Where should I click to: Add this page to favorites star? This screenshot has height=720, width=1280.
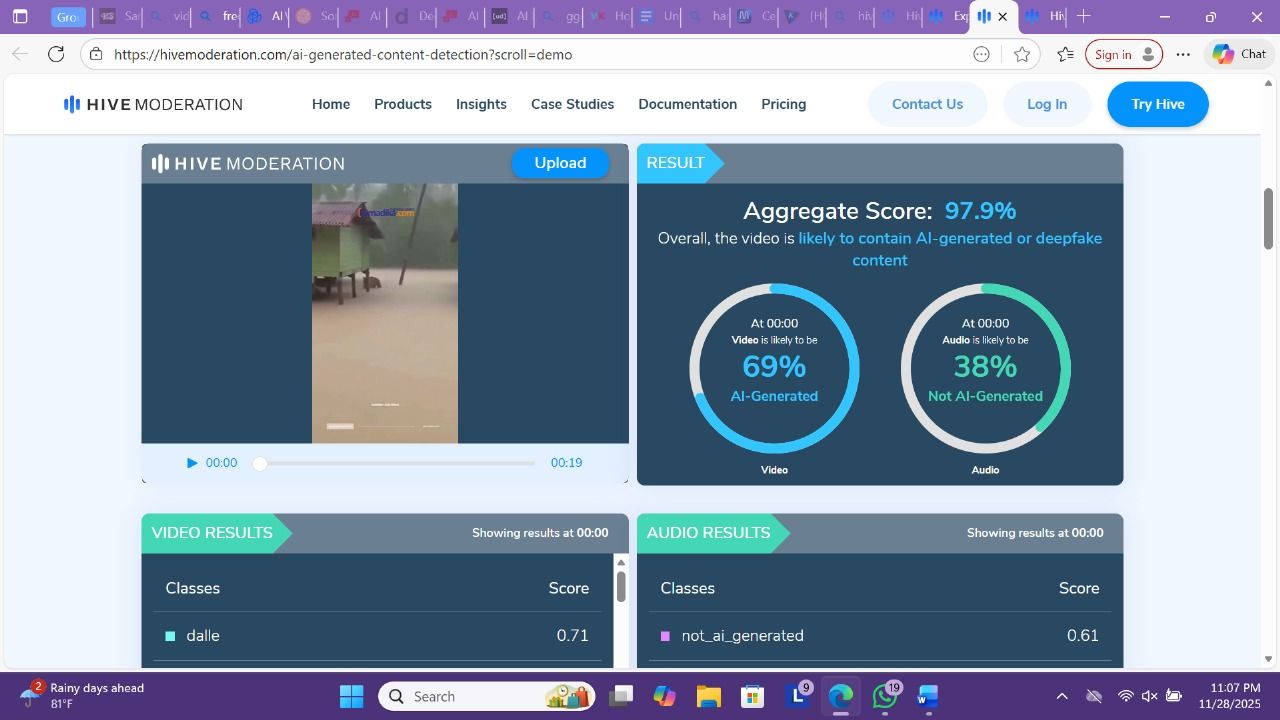coord(1021,54)
